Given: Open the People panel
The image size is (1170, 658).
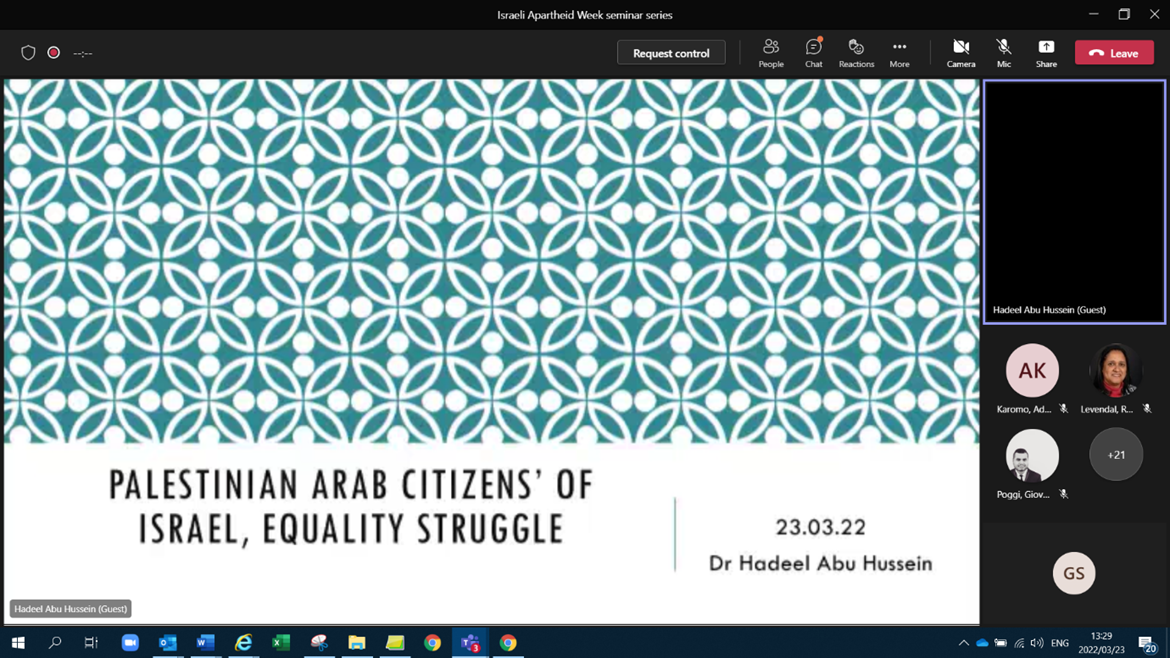Looking at the screenshot, I should pos(771,53).
